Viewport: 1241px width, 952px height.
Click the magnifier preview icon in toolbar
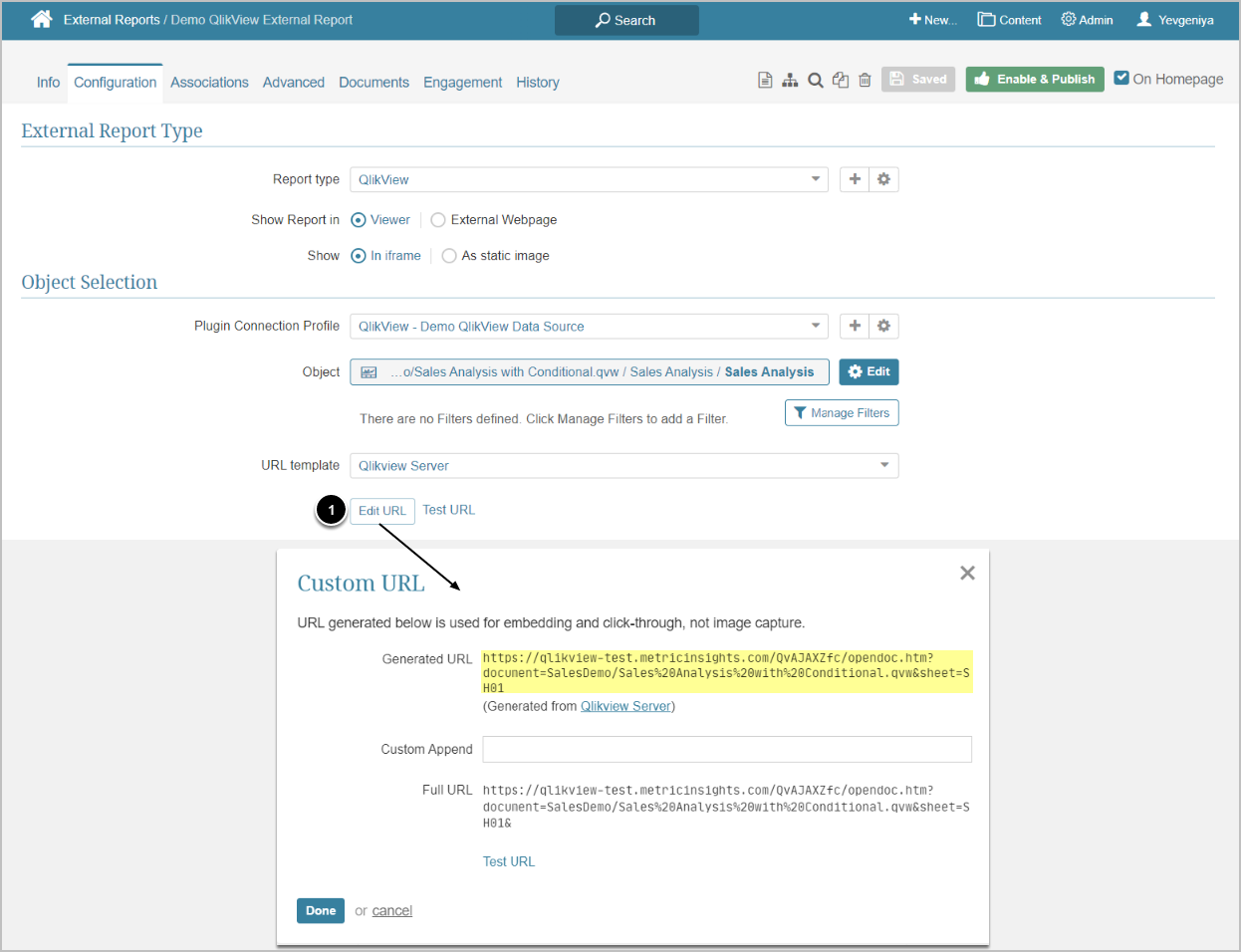click(x=816, y=80)
